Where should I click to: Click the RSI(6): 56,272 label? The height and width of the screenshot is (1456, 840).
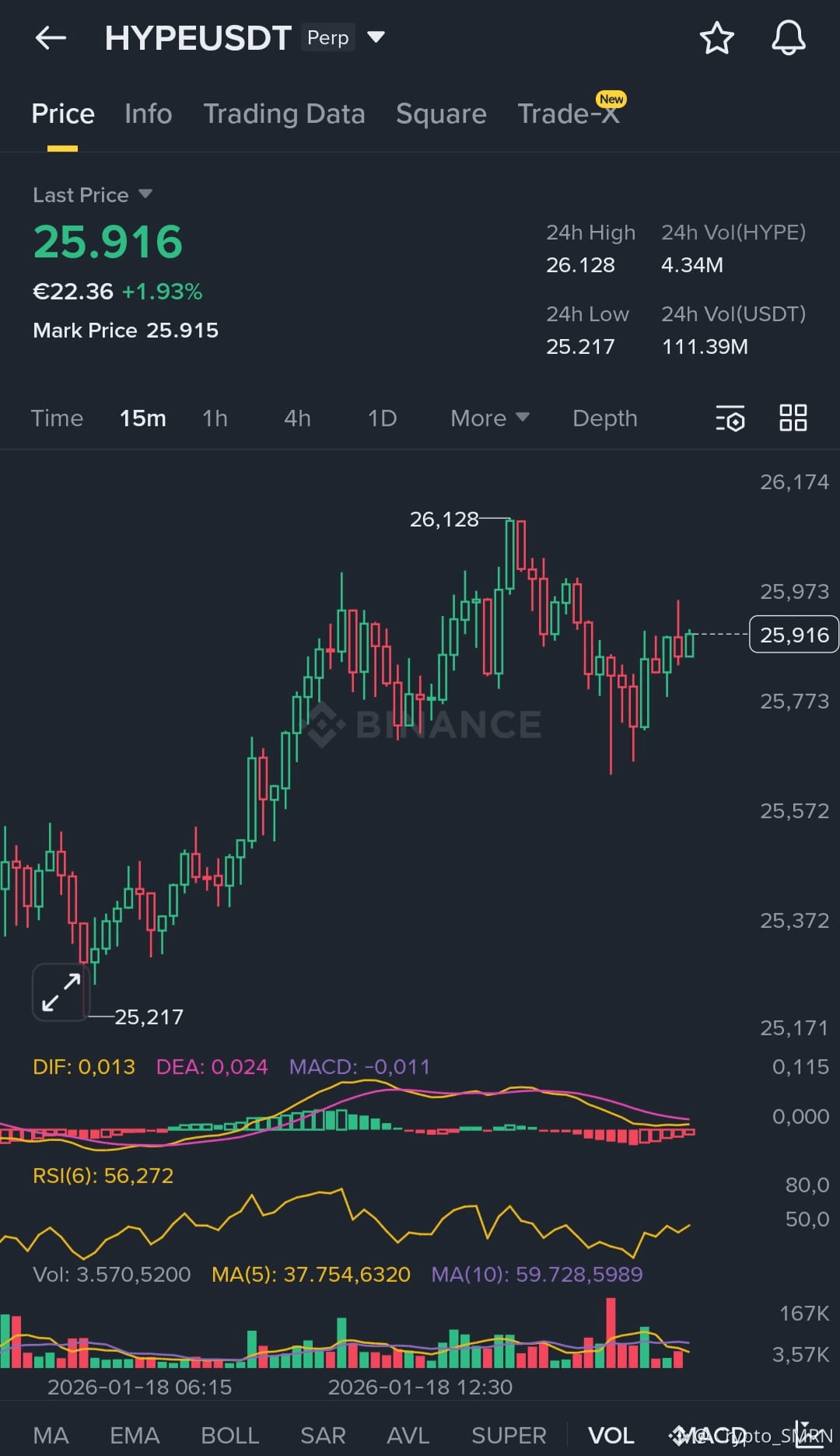click(103, 1176)
